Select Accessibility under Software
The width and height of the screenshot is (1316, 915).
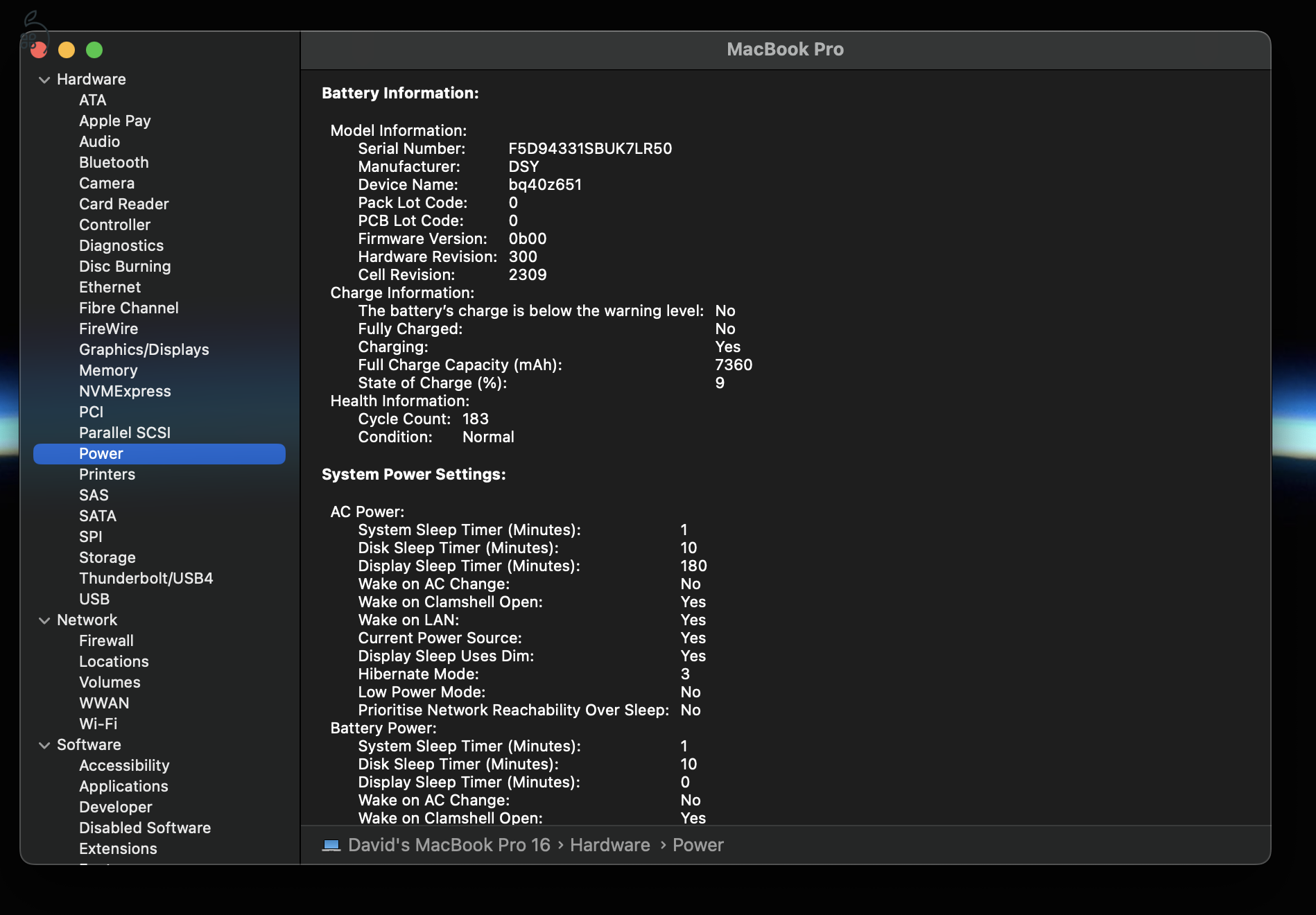[124, 765]
